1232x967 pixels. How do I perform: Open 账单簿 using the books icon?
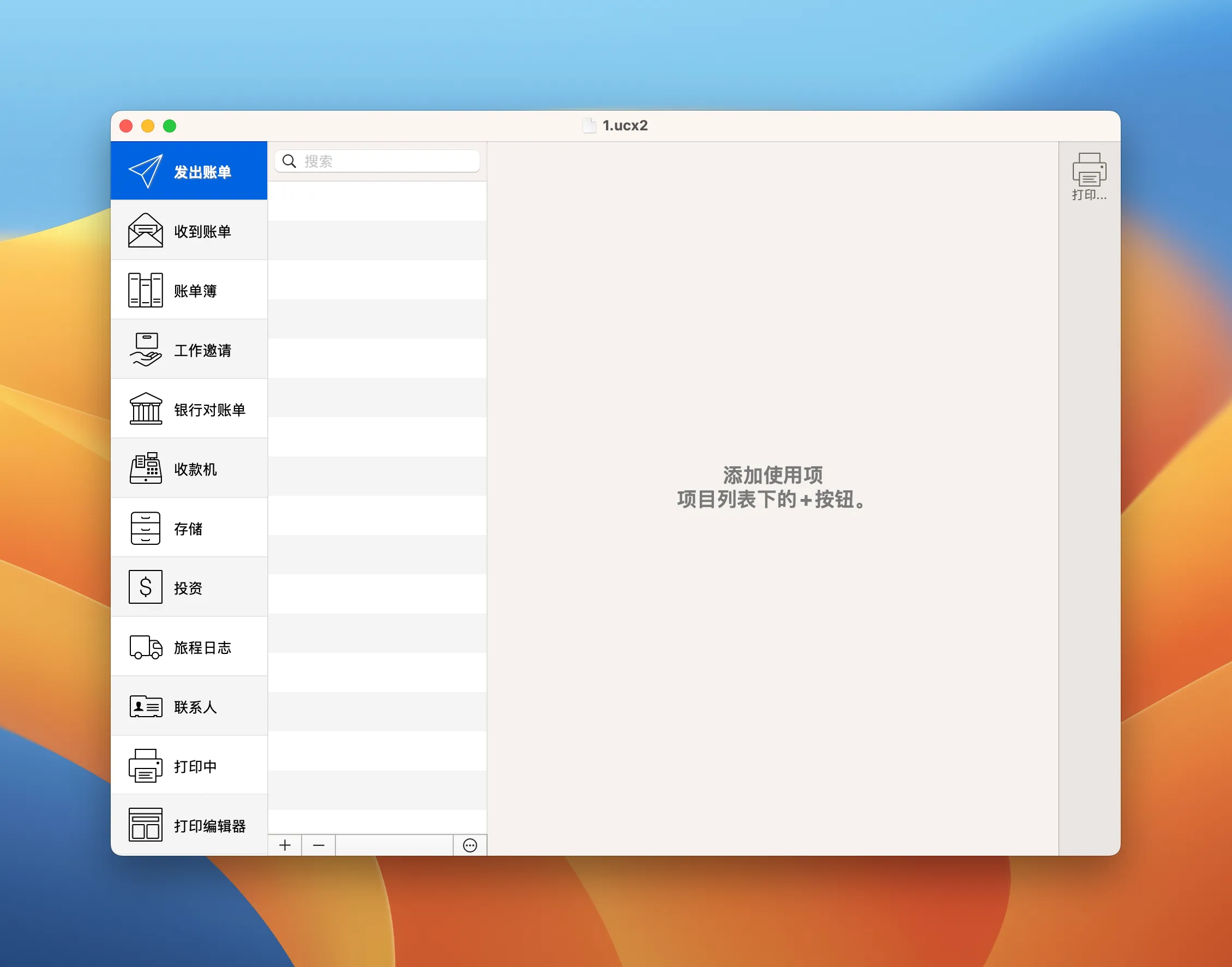click(x=146, y=289)
